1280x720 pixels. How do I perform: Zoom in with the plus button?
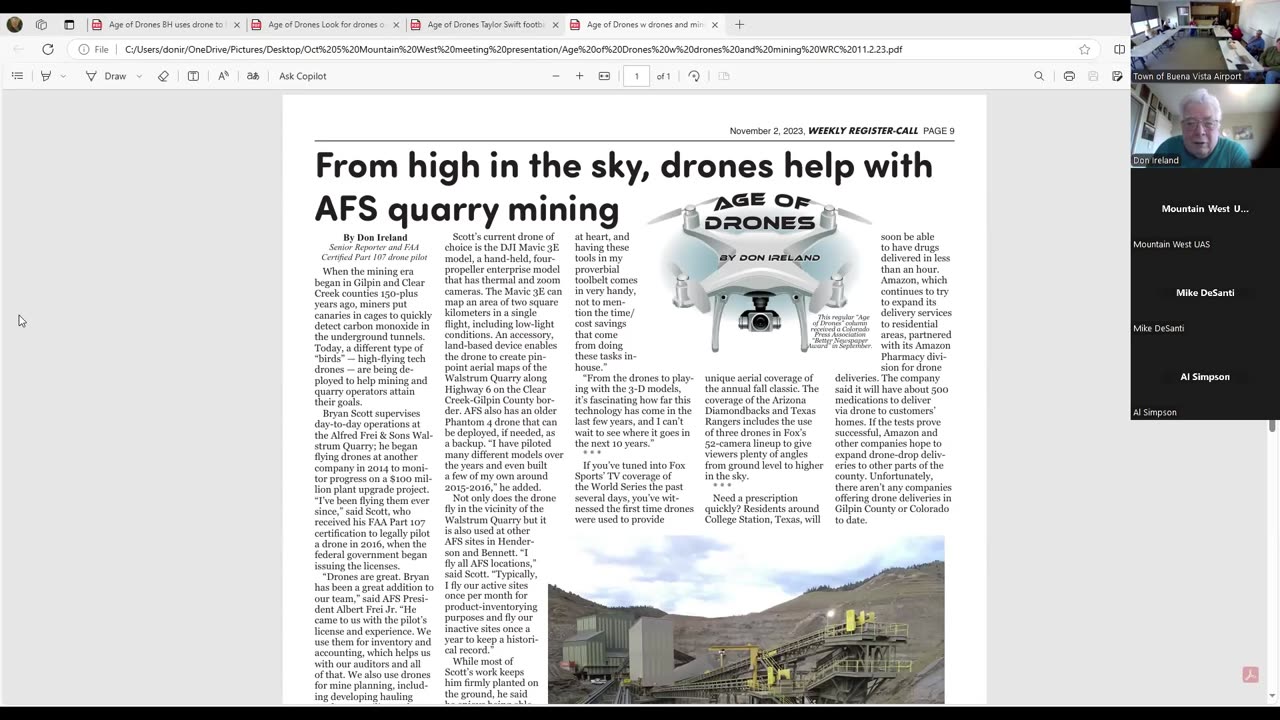pos(579,76)
